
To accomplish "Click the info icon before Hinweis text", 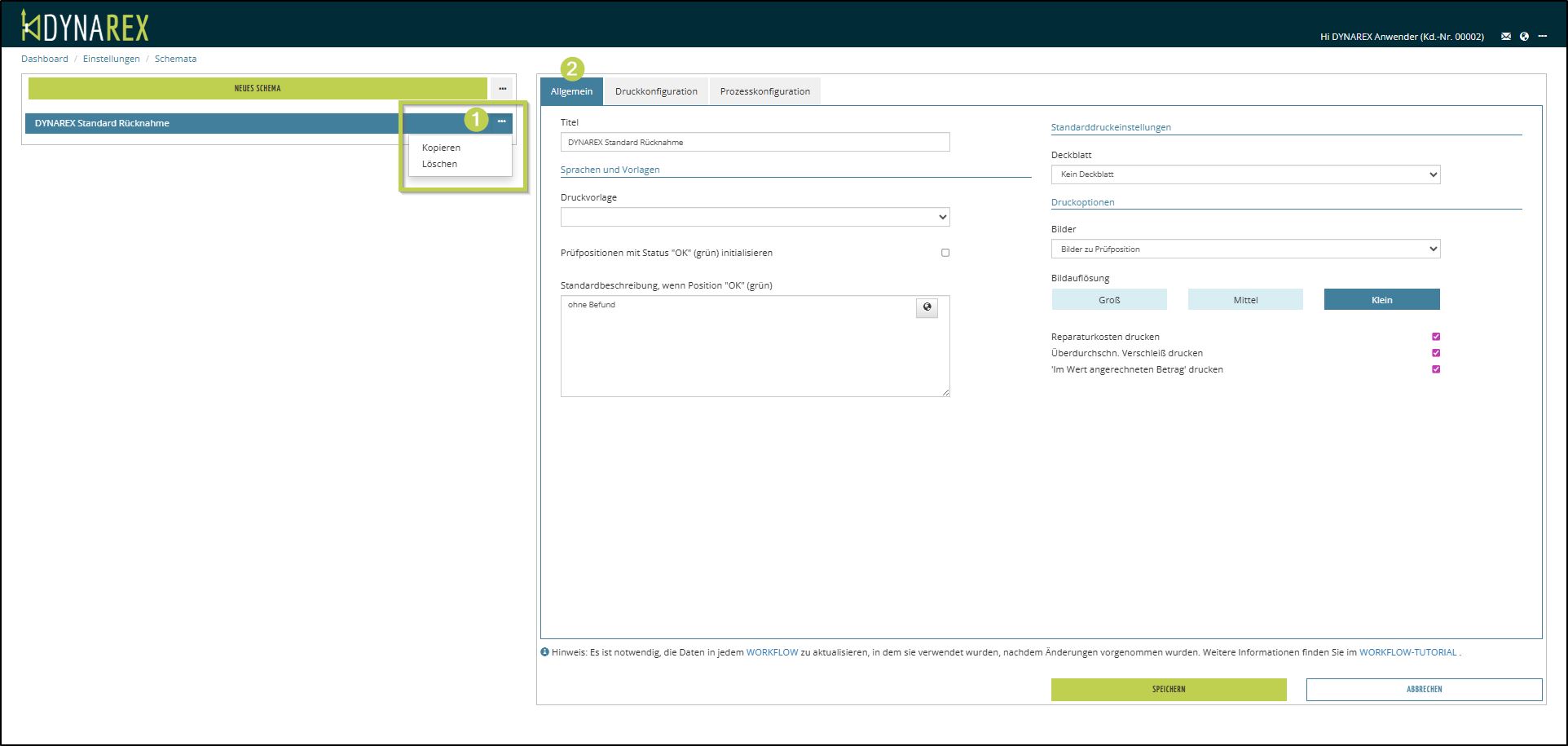I will click(x=544, y=652).
